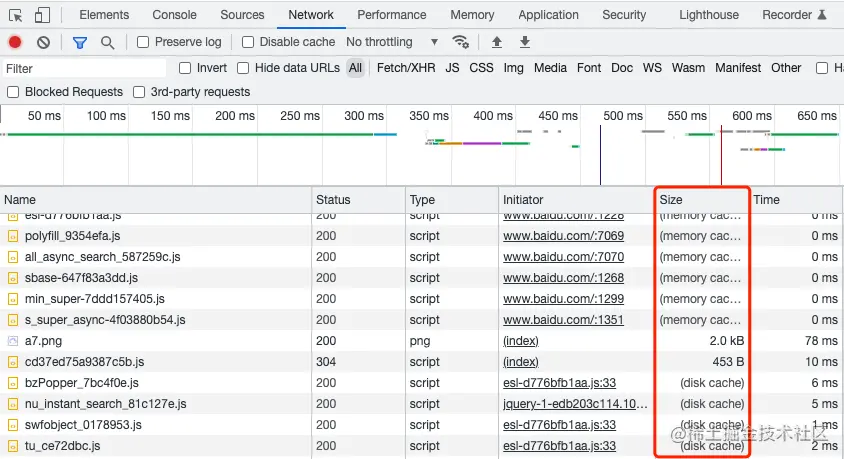This screenshot has width=844, height=459.
Task: Switch to the Sources tab
Action: tap(242, 15)
